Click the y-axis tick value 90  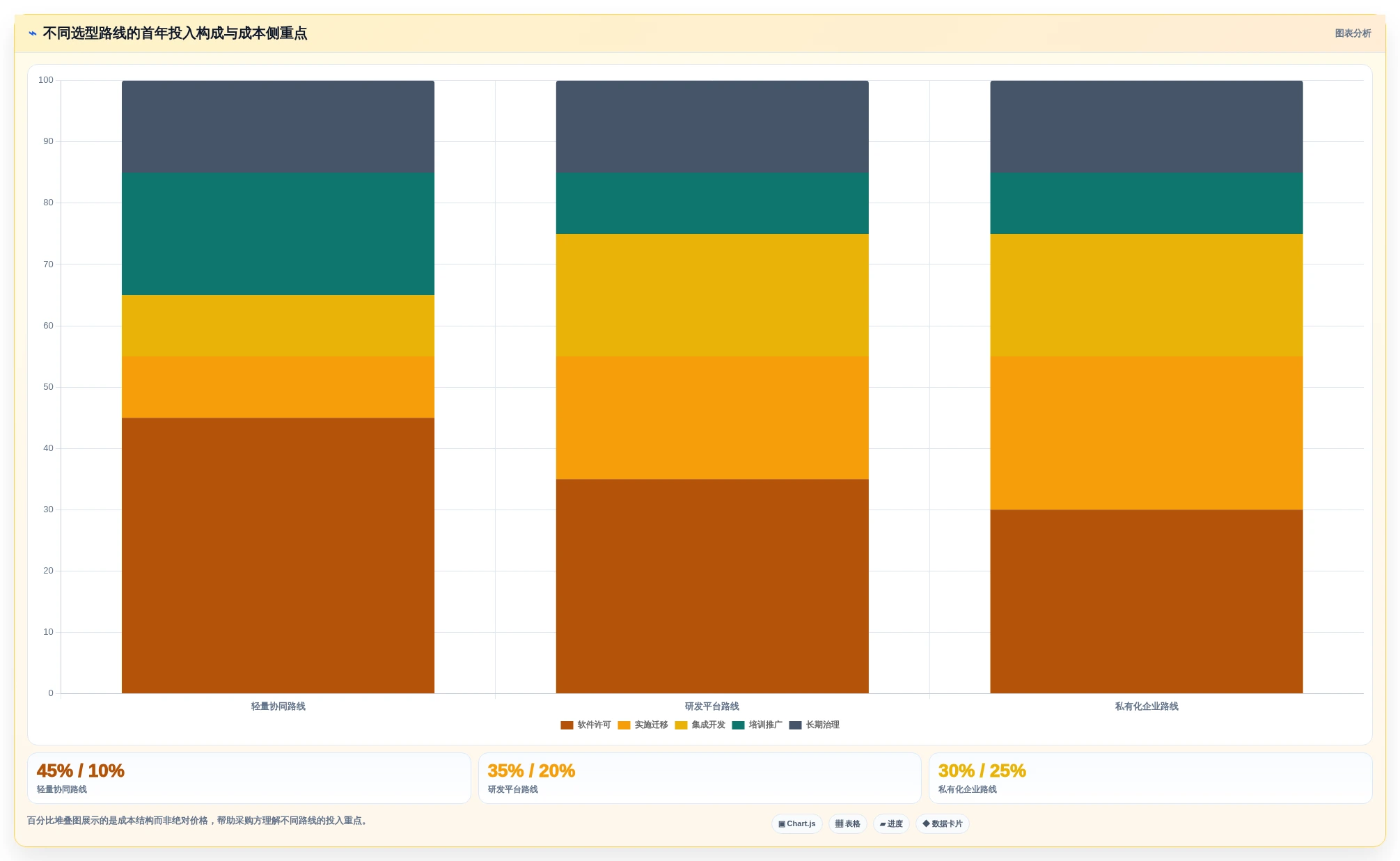tap(48, 141)
